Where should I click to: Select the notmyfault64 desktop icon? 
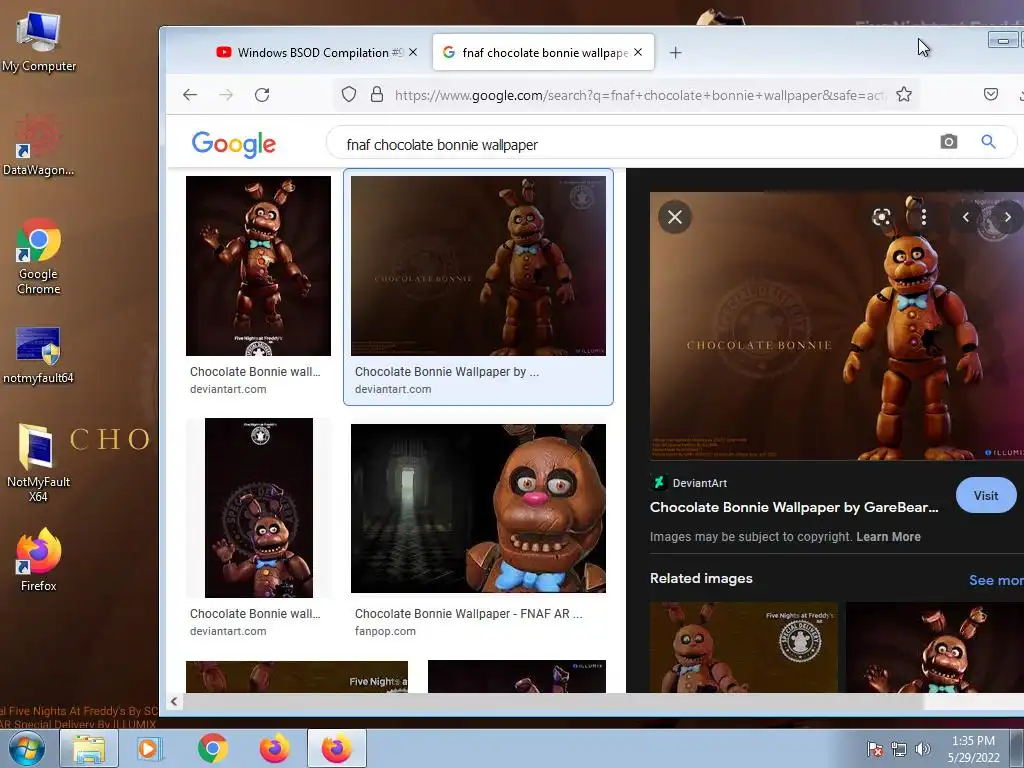tap(39, 355)
